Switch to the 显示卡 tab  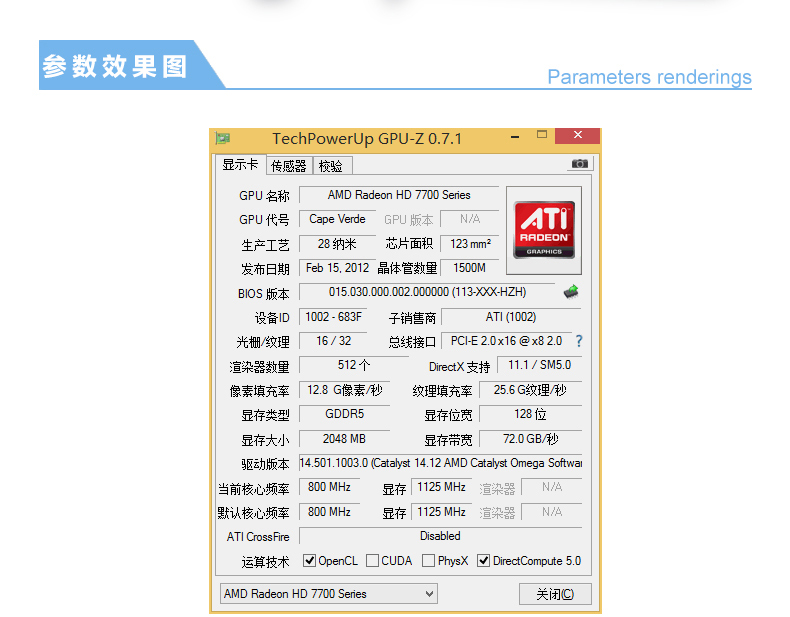click(x=240, y=165)
